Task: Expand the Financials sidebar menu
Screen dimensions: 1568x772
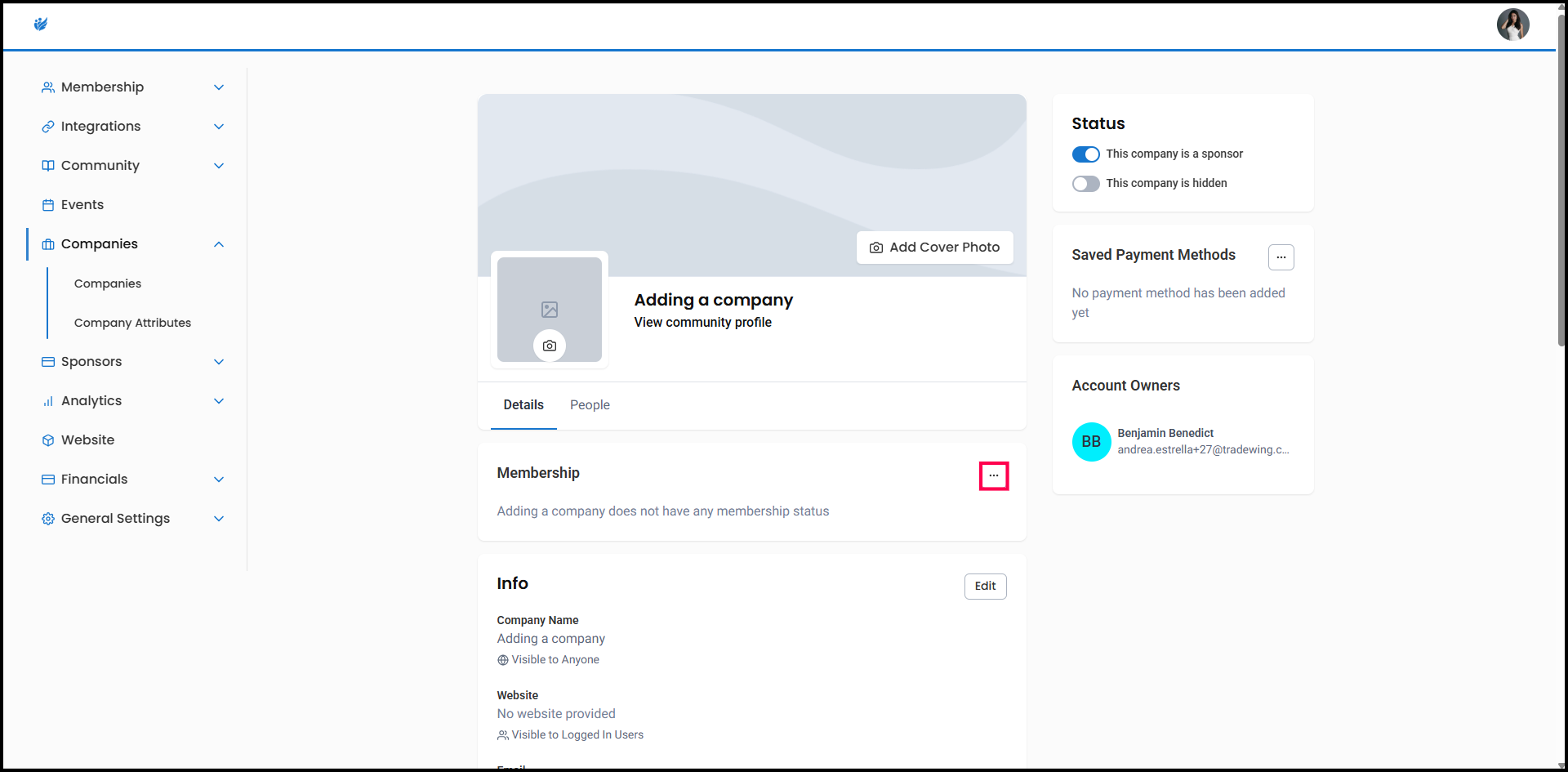Action: click(x=218, y=480)
